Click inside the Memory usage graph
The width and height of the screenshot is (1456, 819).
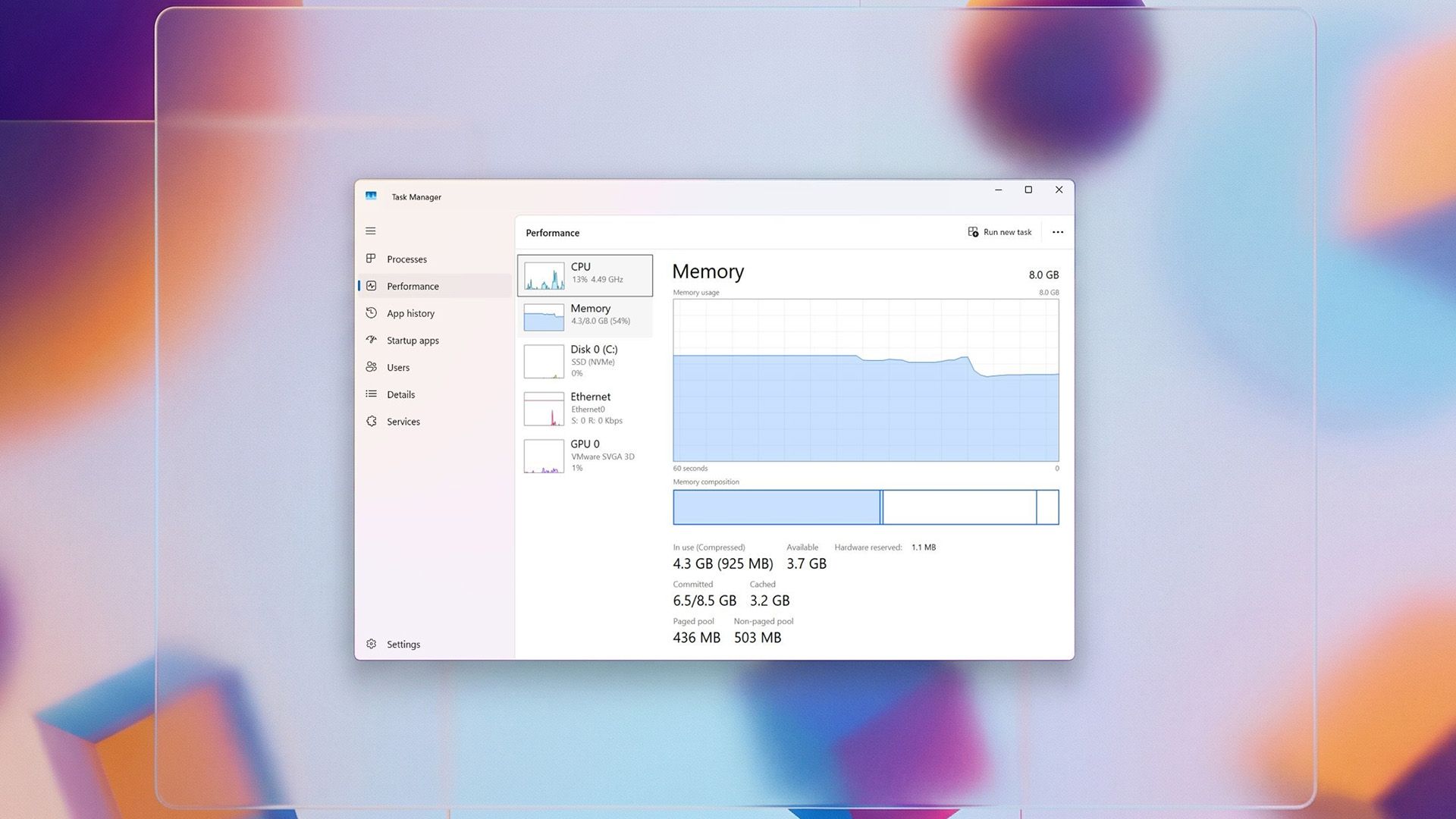(x=864, y=379)
